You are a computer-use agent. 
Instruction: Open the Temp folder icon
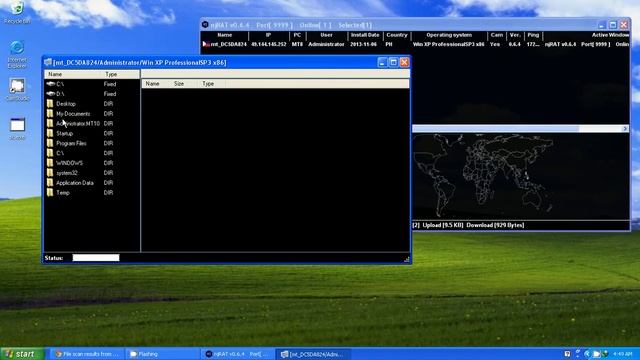[x=50, y=193]
